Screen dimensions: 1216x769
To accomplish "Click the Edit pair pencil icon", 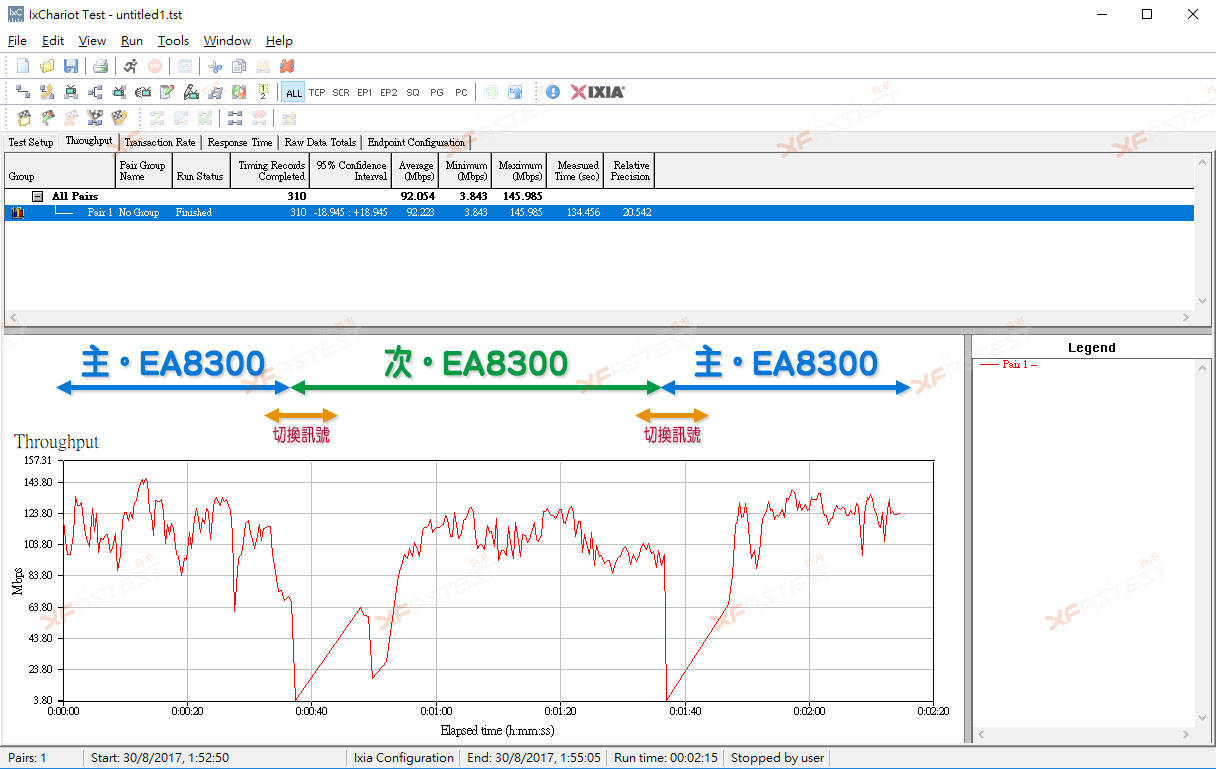I will tap(167, 92).
